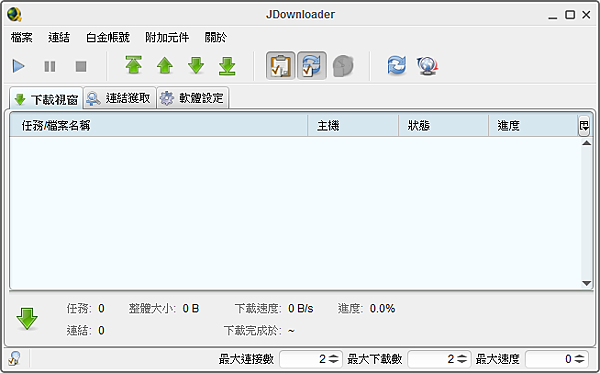Image resolution: width=600 pixels, height=373 pixels.
Task: Click the globe update icon
Action: click(427, 66)
